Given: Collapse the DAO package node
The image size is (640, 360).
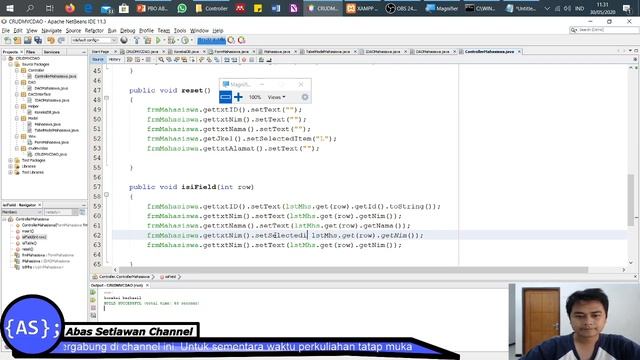Looking at the screenshot, I should 17,82.
